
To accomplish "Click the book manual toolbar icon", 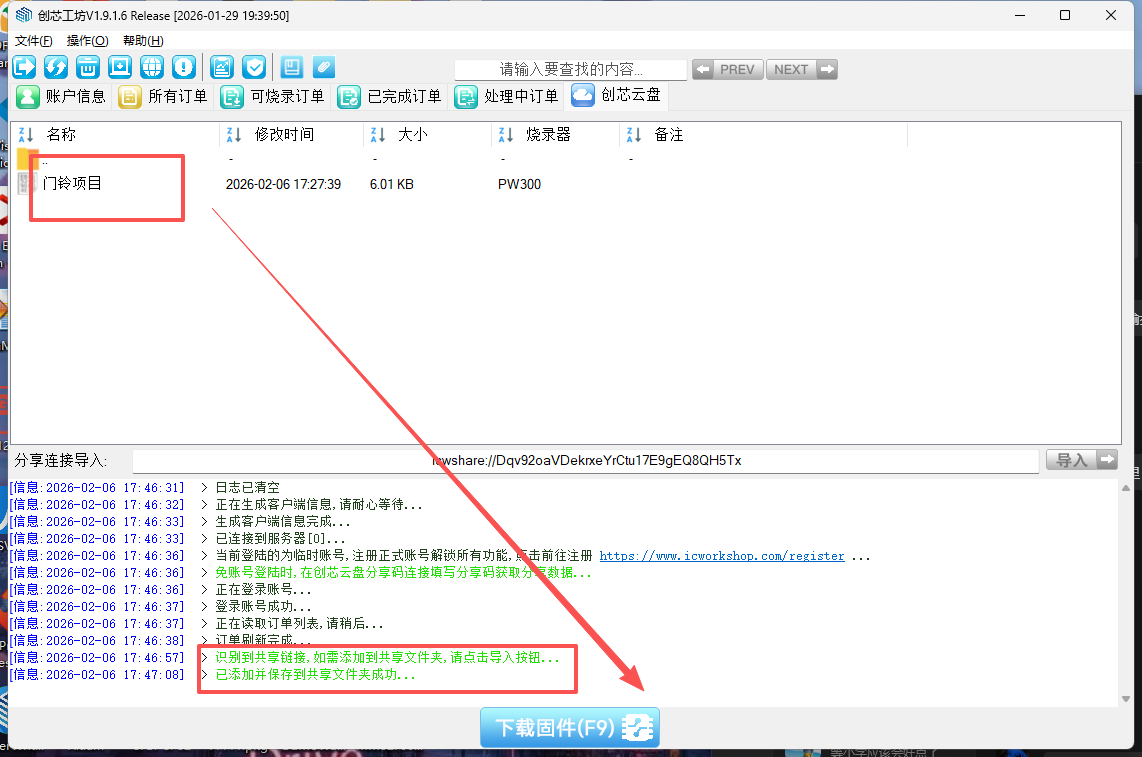I will point(291,67).
